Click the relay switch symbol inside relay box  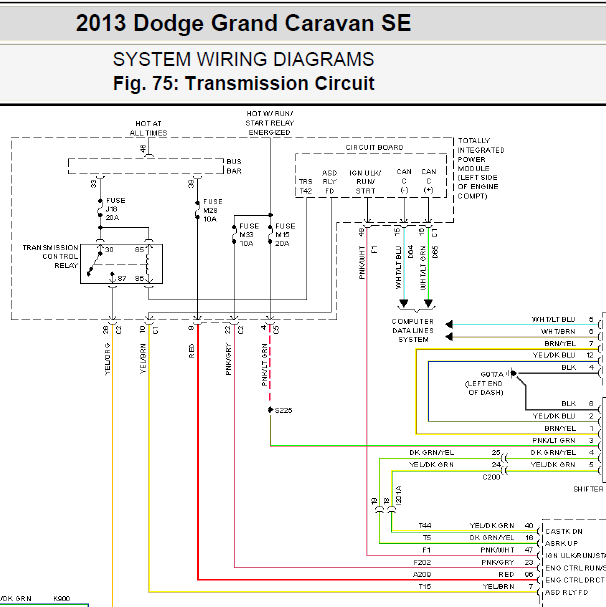pyautogui.click(x=94, y=264)
